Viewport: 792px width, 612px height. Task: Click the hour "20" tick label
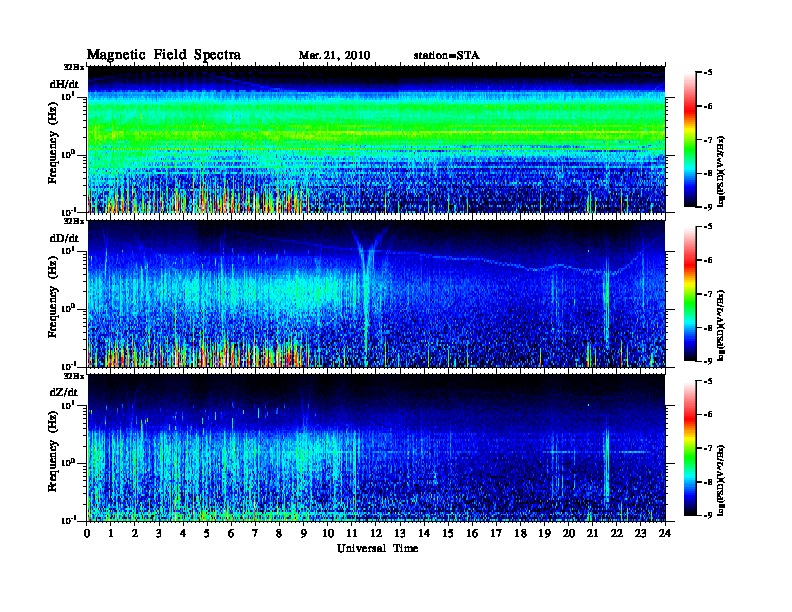pos(569,533)
